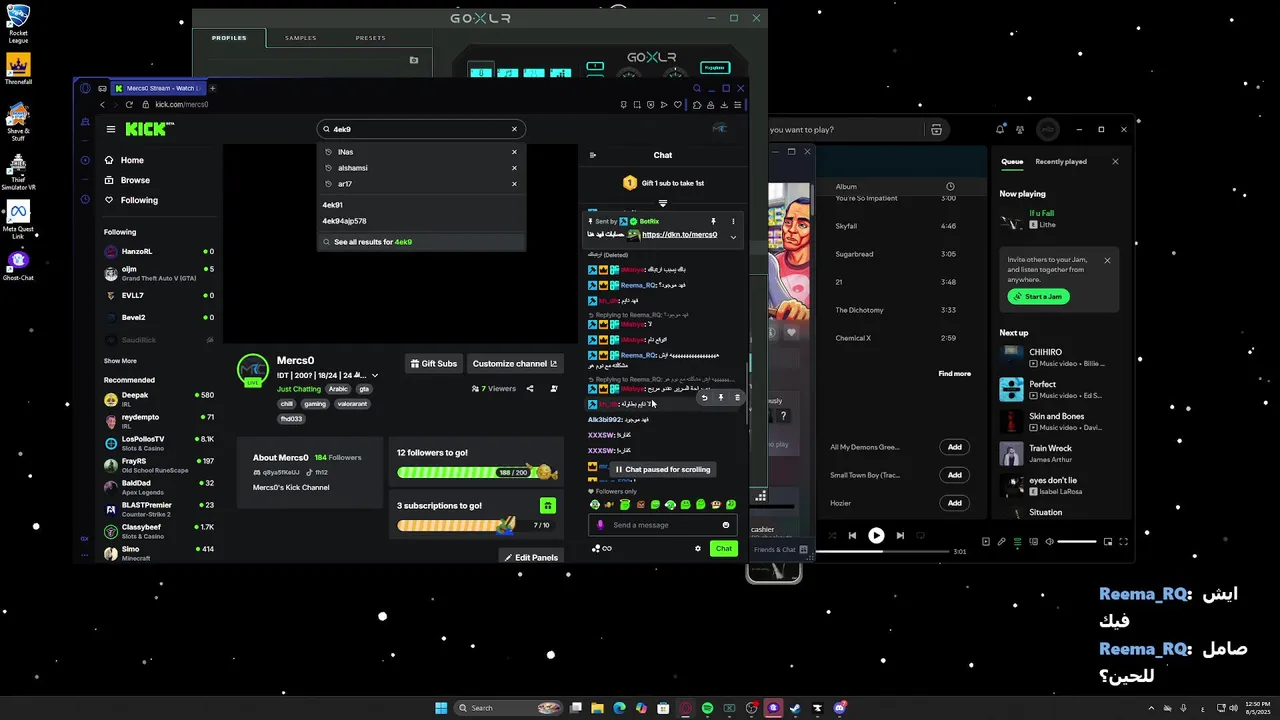Click Spotify play button
This screenshot has width=1280, height=720.
876,535
